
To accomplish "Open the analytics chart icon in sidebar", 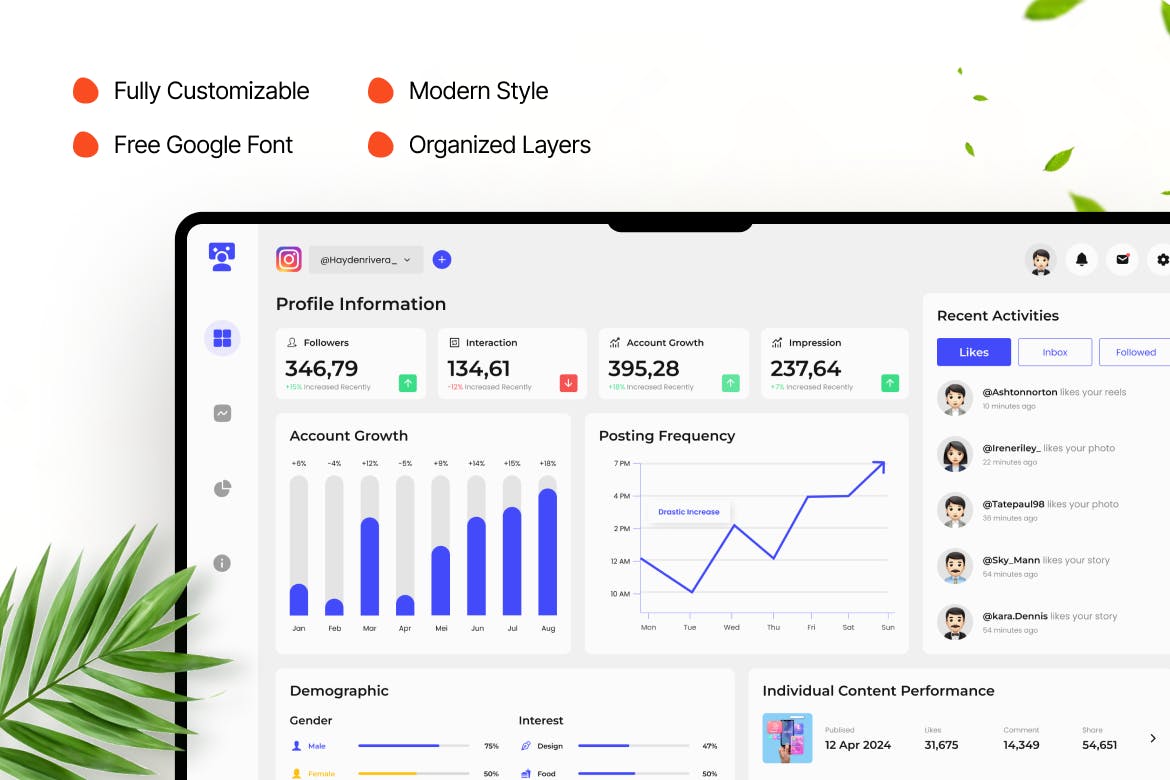I will tap(222, 413).
